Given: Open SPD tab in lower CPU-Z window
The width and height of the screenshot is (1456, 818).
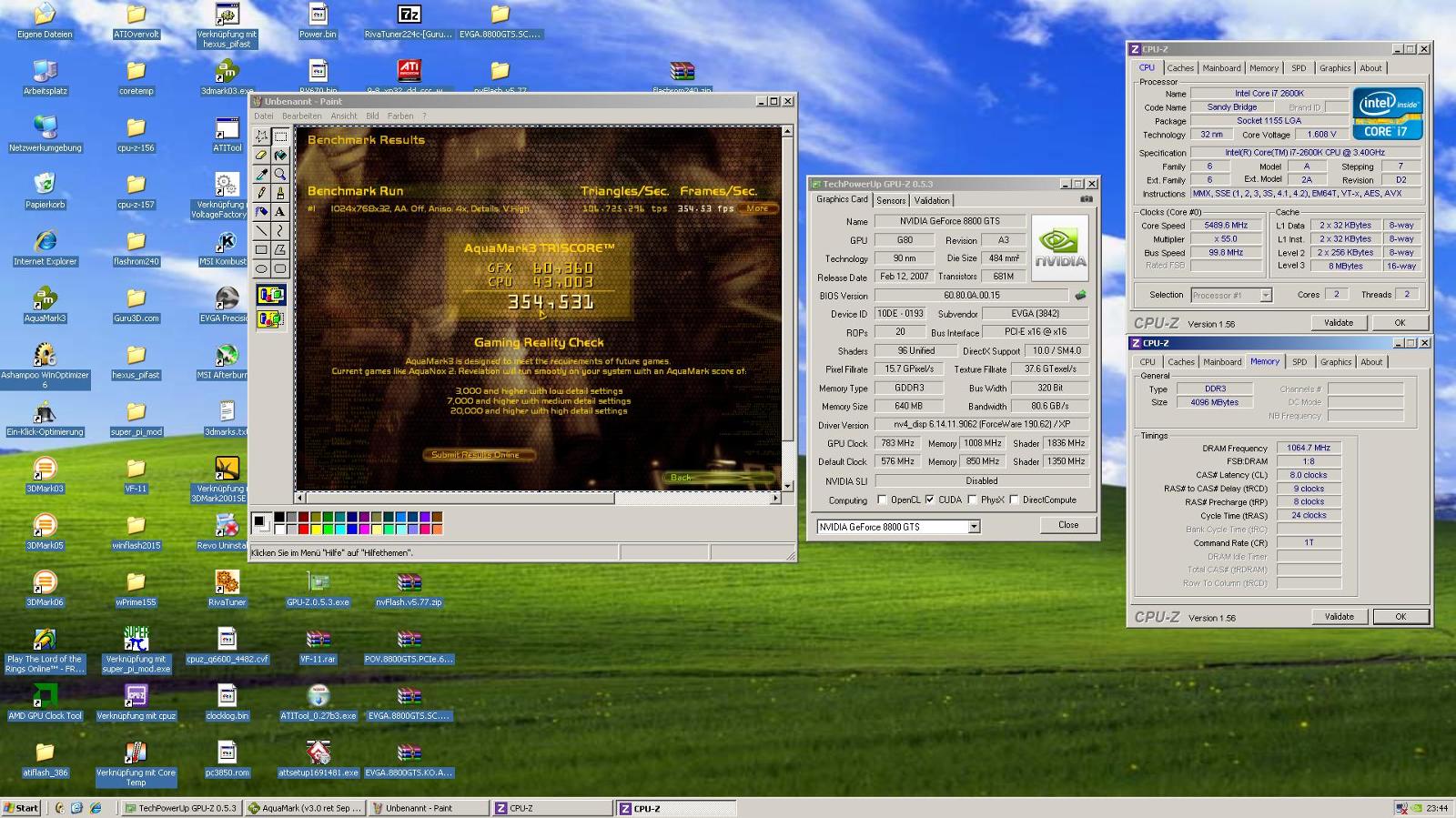Looking at the screenshot, I should 1299,362.
